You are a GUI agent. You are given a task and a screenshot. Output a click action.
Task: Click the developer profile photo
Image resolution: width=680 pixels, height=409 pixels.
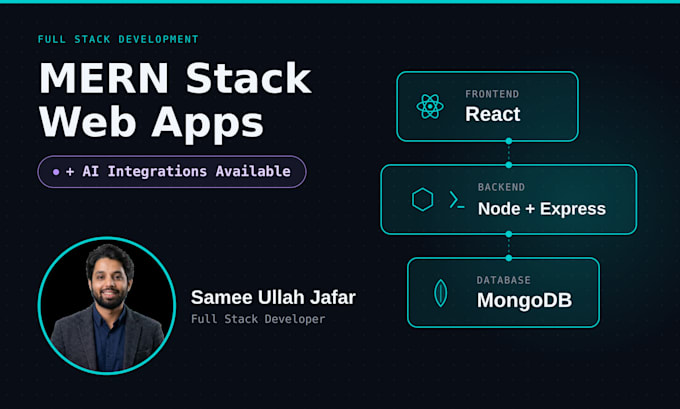107,306
